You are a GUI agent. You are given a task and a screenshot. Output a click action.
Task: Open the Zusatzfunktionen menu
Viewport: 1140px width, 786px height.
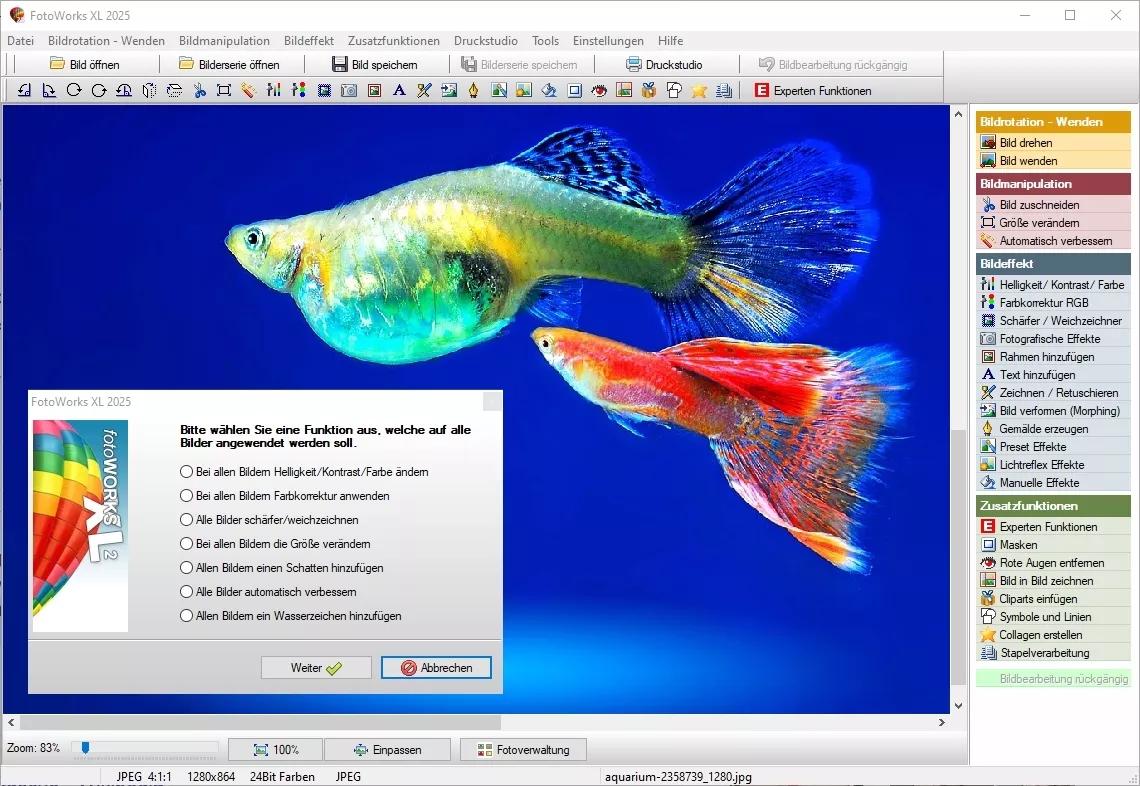pos(393,41)
